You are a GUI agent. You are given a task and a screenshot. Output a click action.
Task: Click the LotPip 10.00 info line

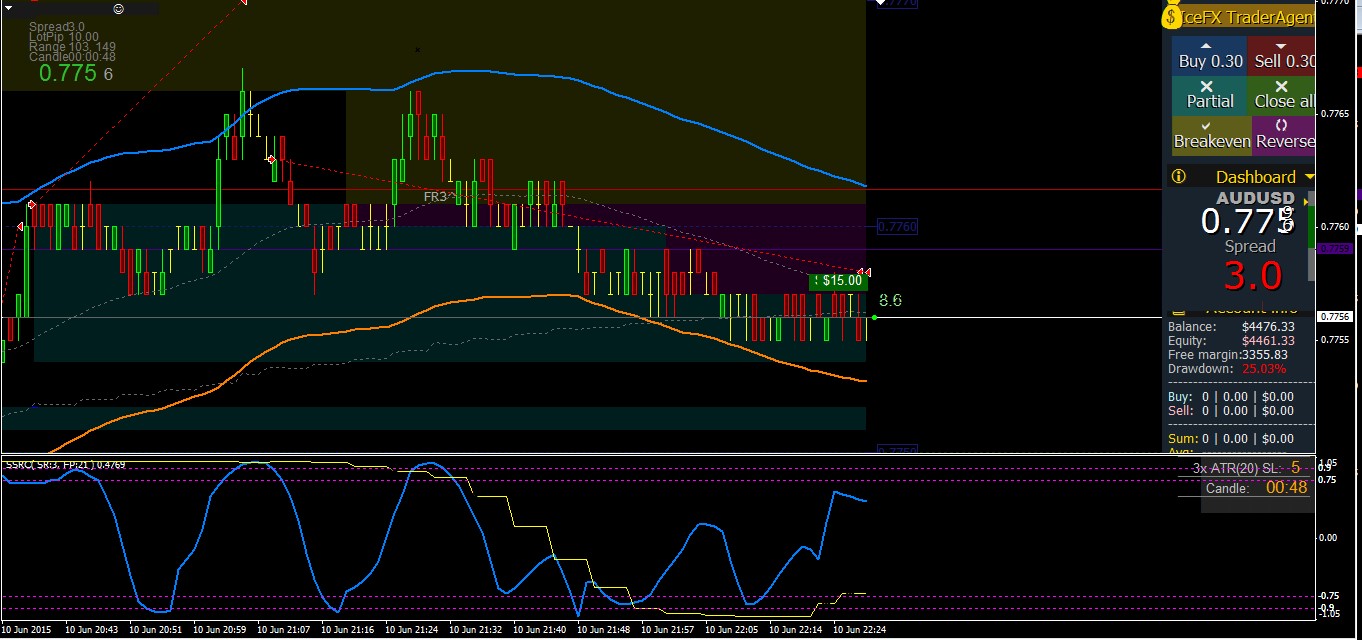(64, 37)
